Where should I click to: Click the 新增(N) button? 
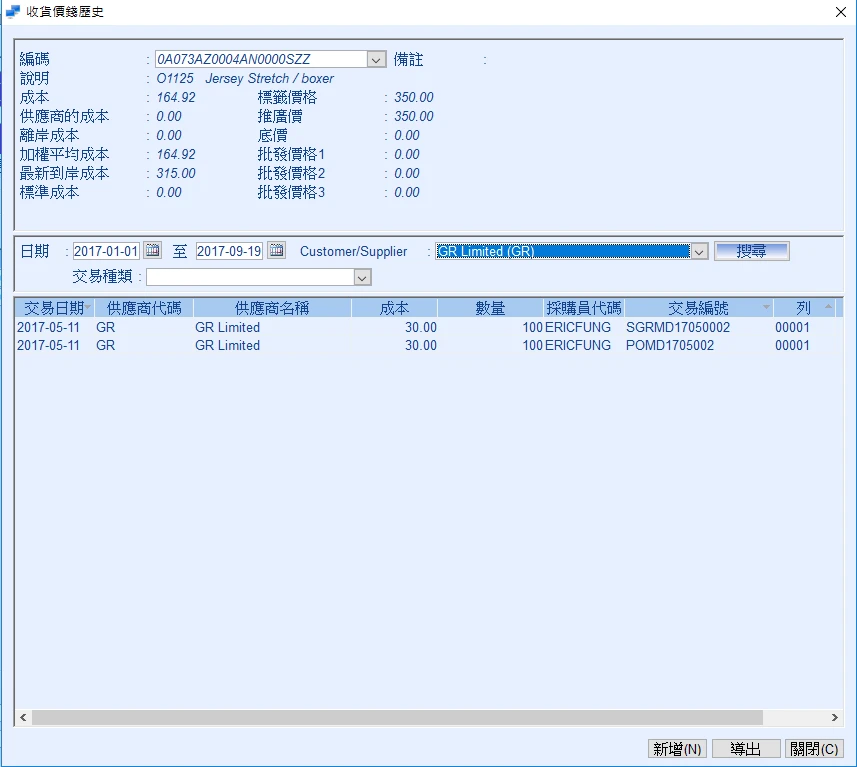pos(677,748)
